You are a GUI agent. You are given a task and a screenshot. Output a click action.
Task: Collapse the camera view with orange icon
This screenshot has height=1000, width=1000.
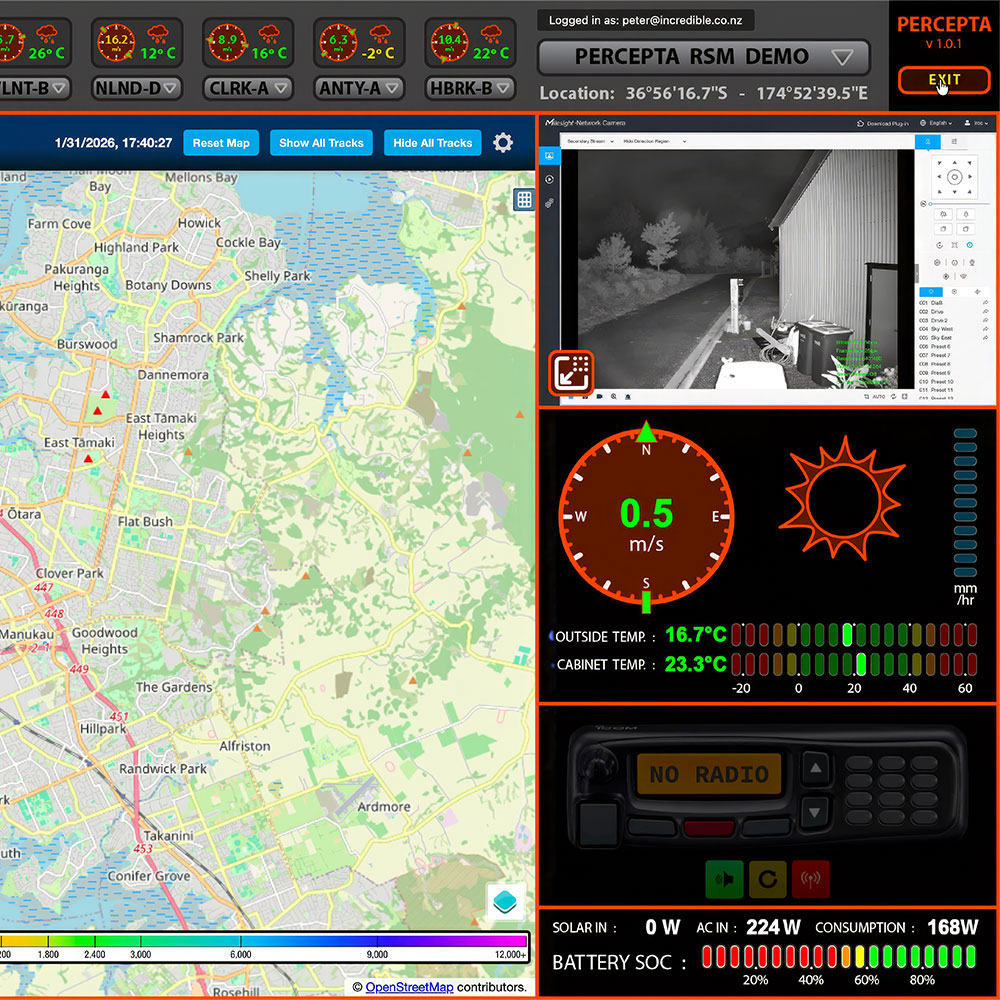[x=571, y=373]
